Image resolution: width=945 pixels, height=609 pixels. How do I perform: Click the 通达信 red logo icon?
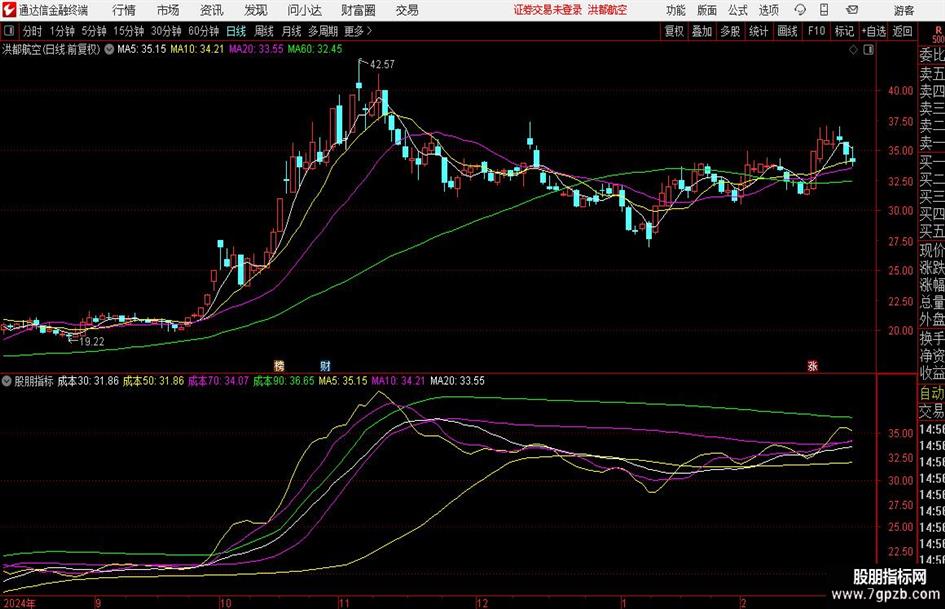(9, 10)
